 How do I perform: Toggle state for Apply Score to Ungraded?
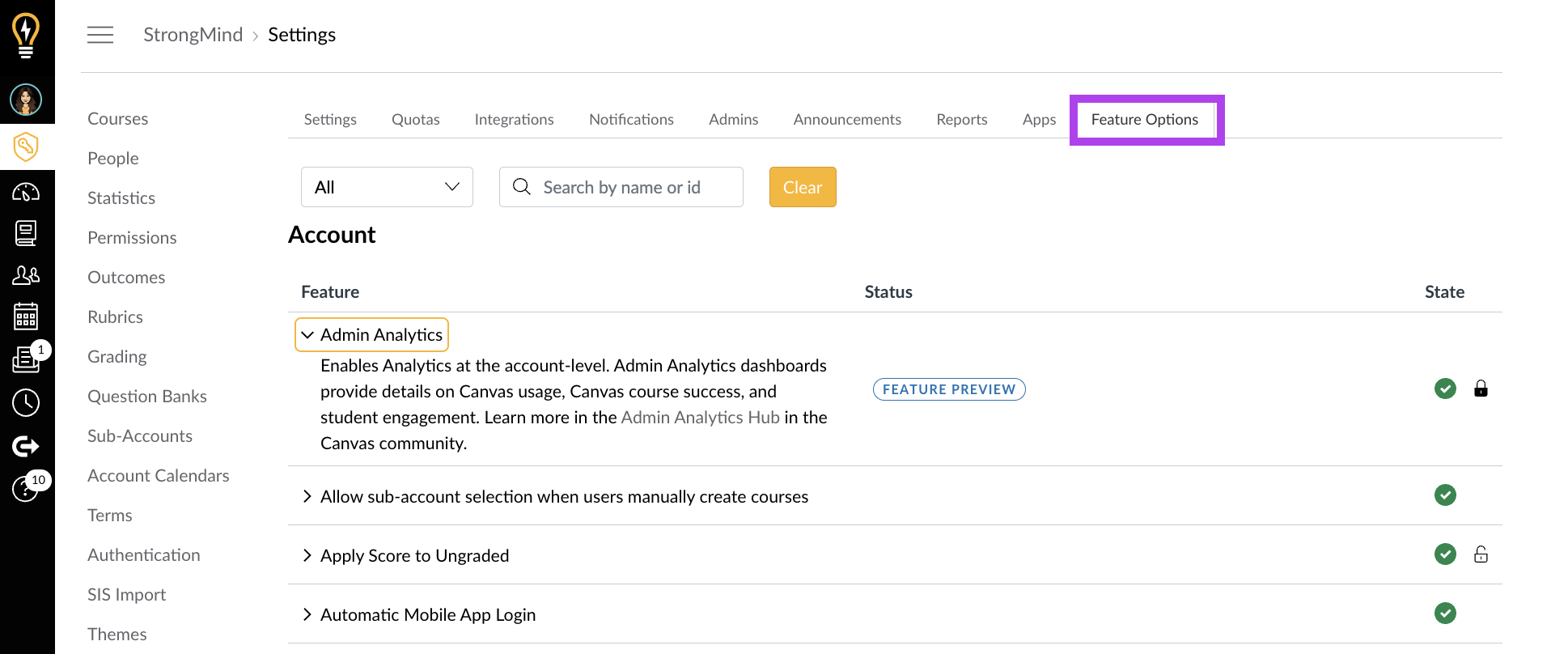click(x=1445, y=554)
